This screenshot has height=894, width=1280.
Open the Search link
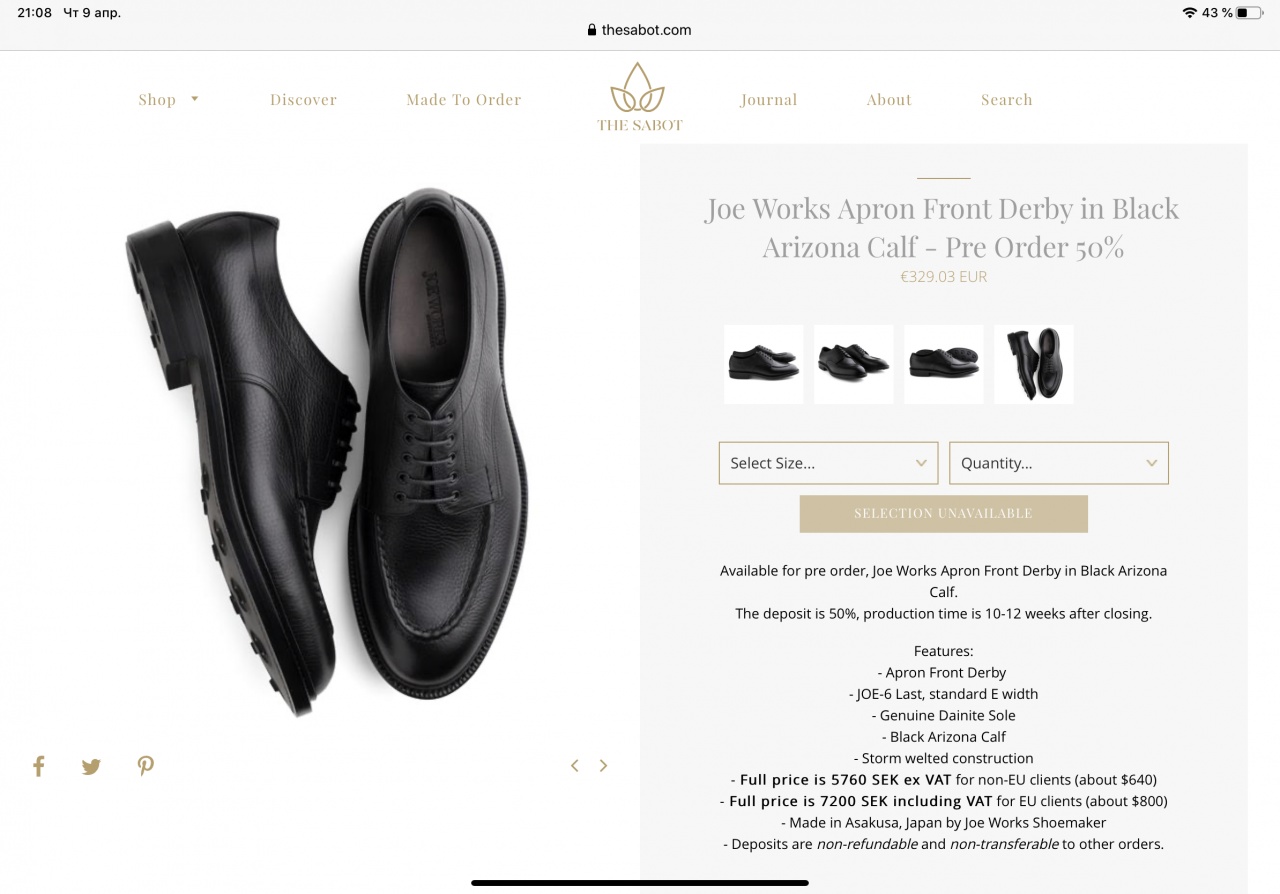[x=1007, y=100]
